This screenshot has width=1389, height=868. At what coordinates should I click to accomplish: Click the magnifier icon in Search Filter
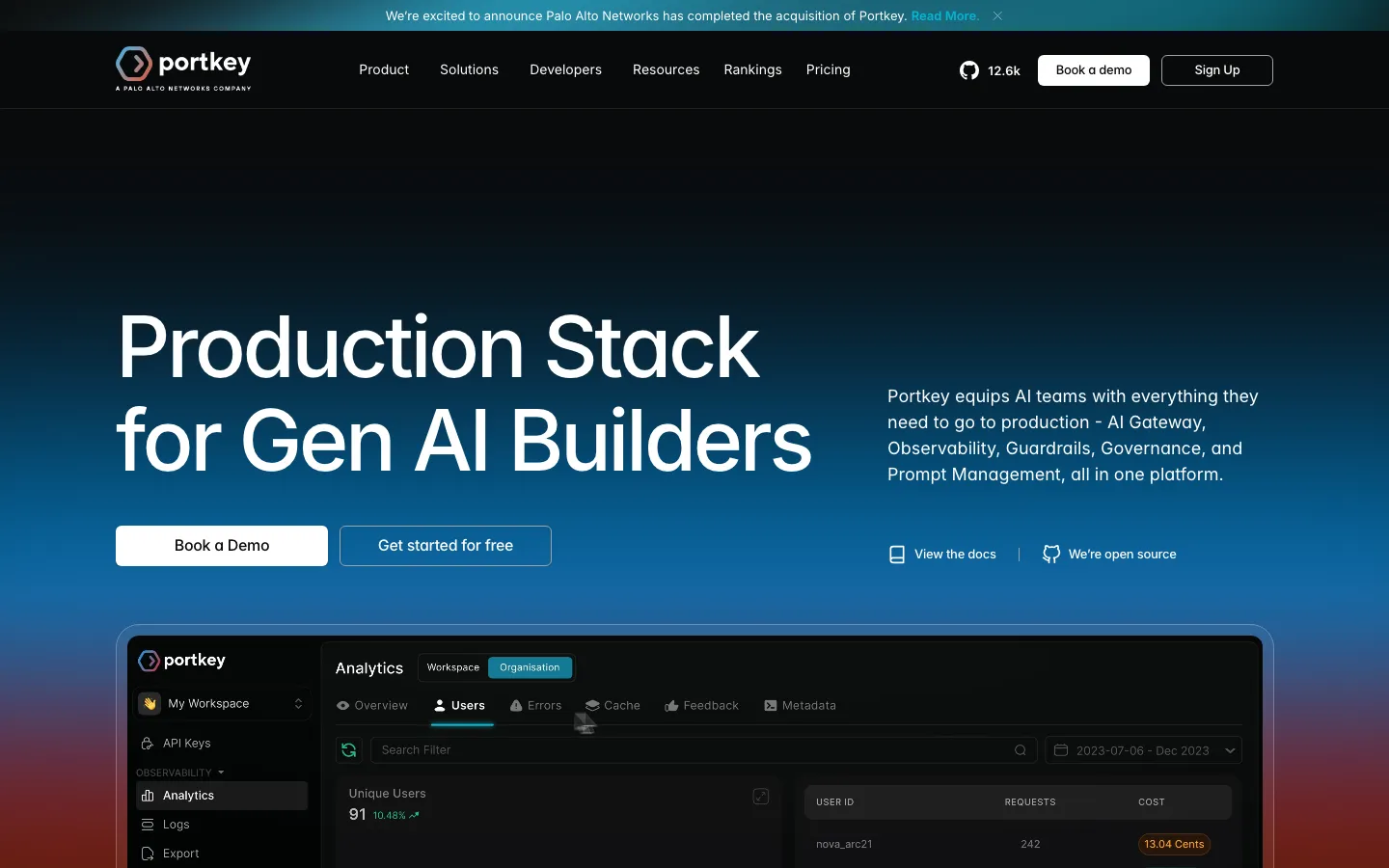click(x=1020, y=750)
